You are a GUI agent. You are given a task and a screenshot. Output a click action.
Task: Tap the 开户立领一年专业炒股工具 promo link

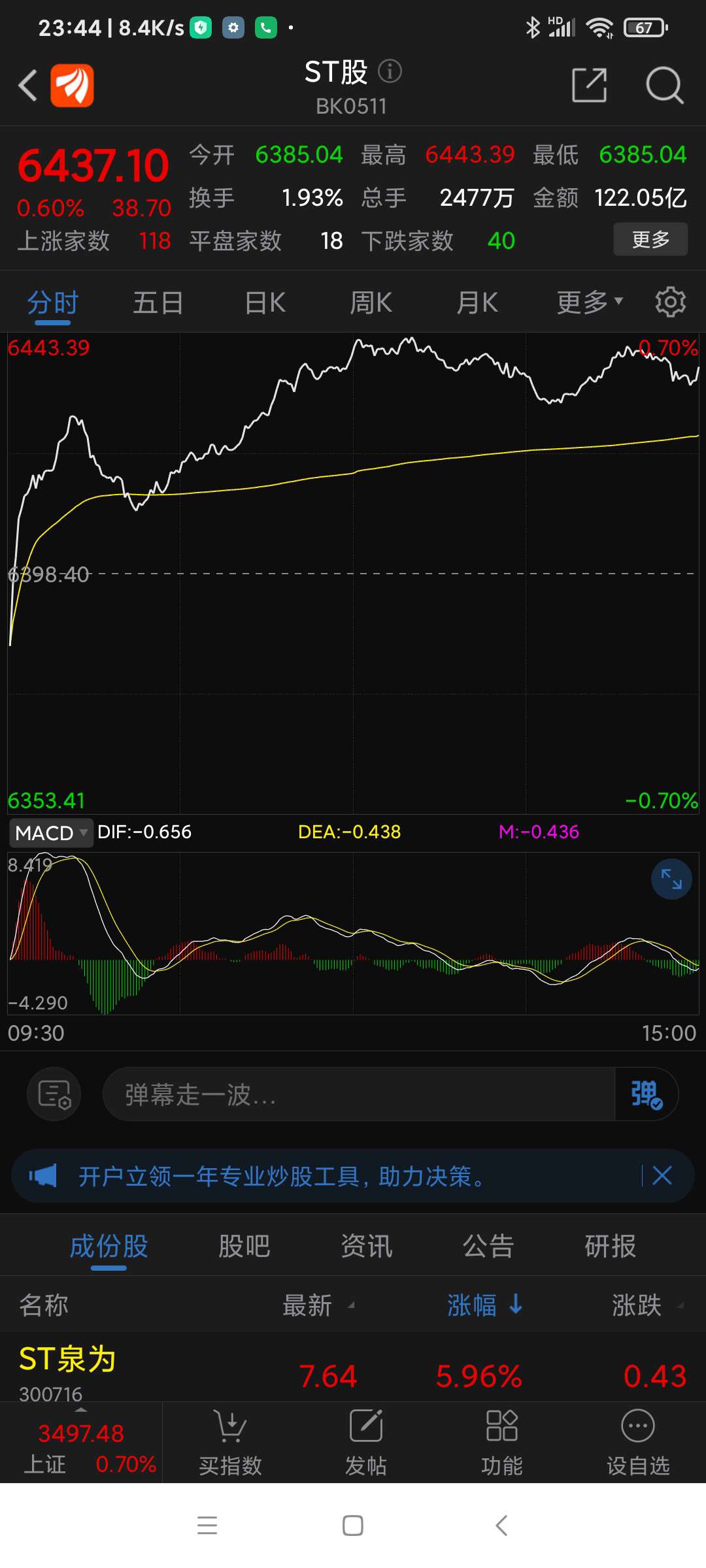pyautogui.click(x=282, y=1176)
